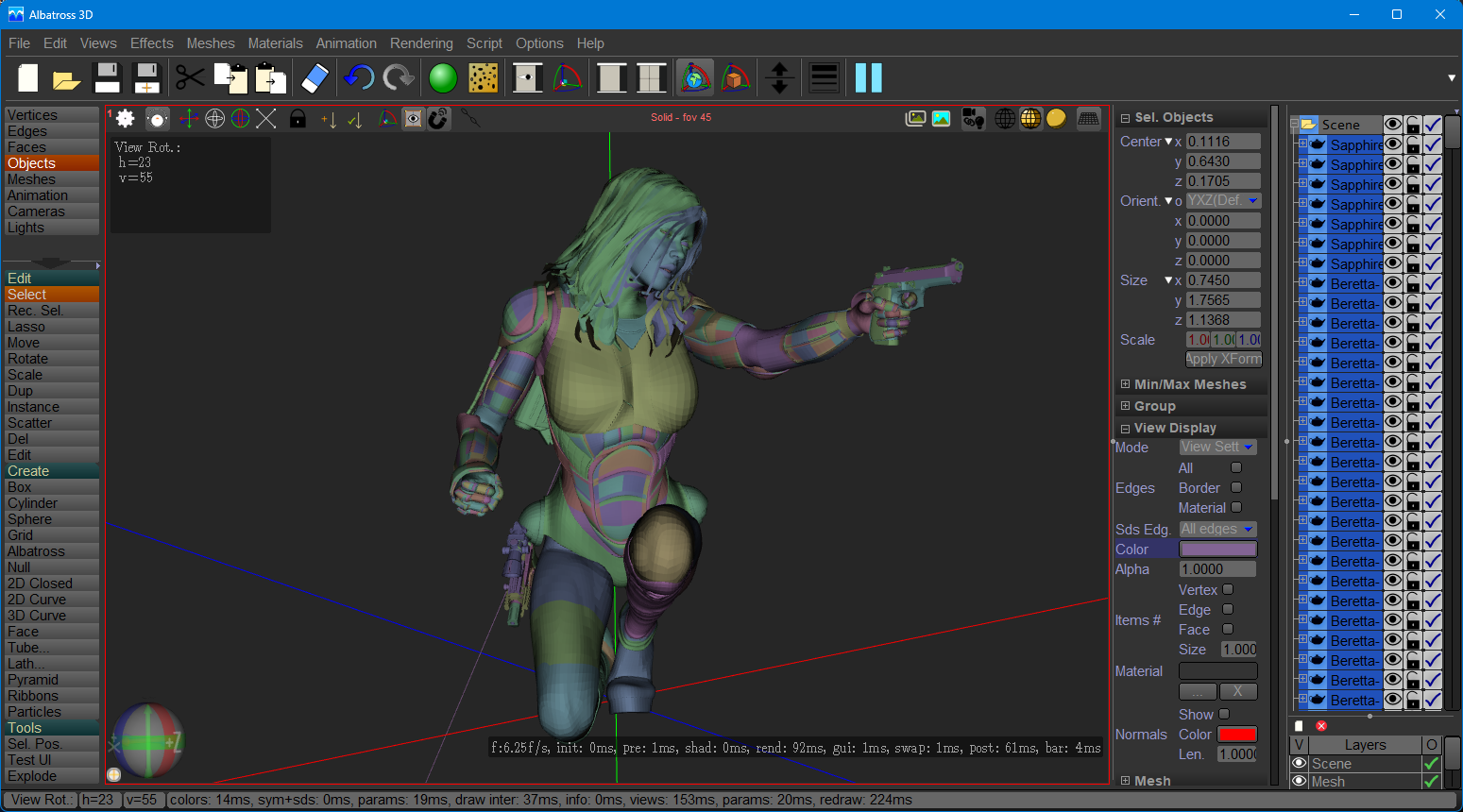
Task: Check the Items # Face checkbox
Action: tap(1228, 629)
